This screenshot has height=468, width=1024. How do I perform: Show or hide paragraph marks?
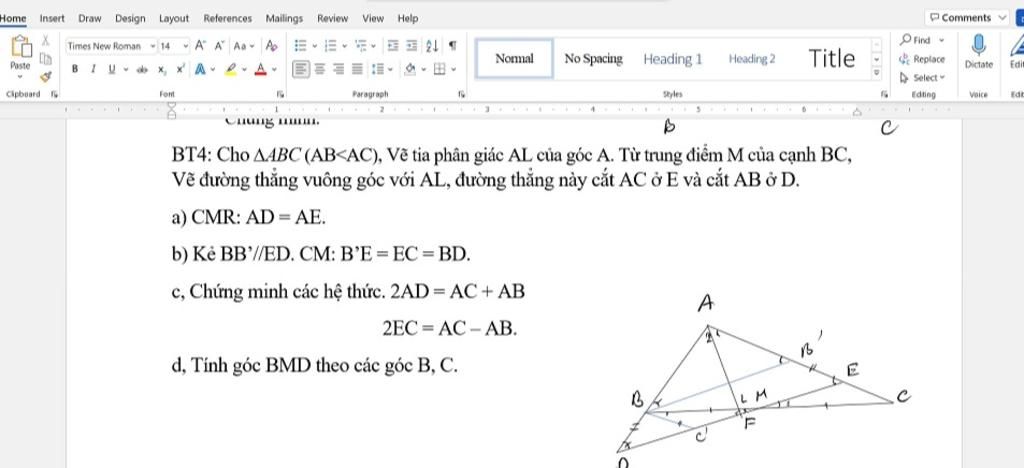click(x=453, y=46)
